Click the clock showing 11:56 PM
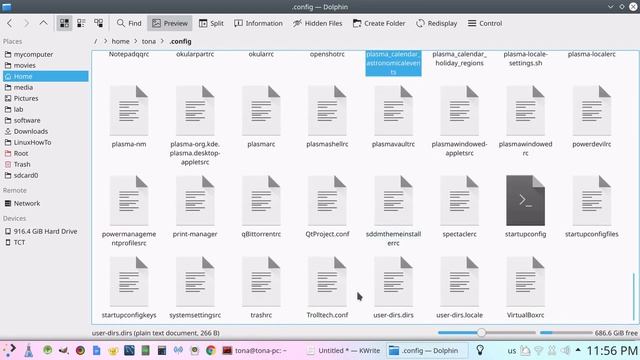The width and height of the screenshot is (640, 360). pos(612,350)
